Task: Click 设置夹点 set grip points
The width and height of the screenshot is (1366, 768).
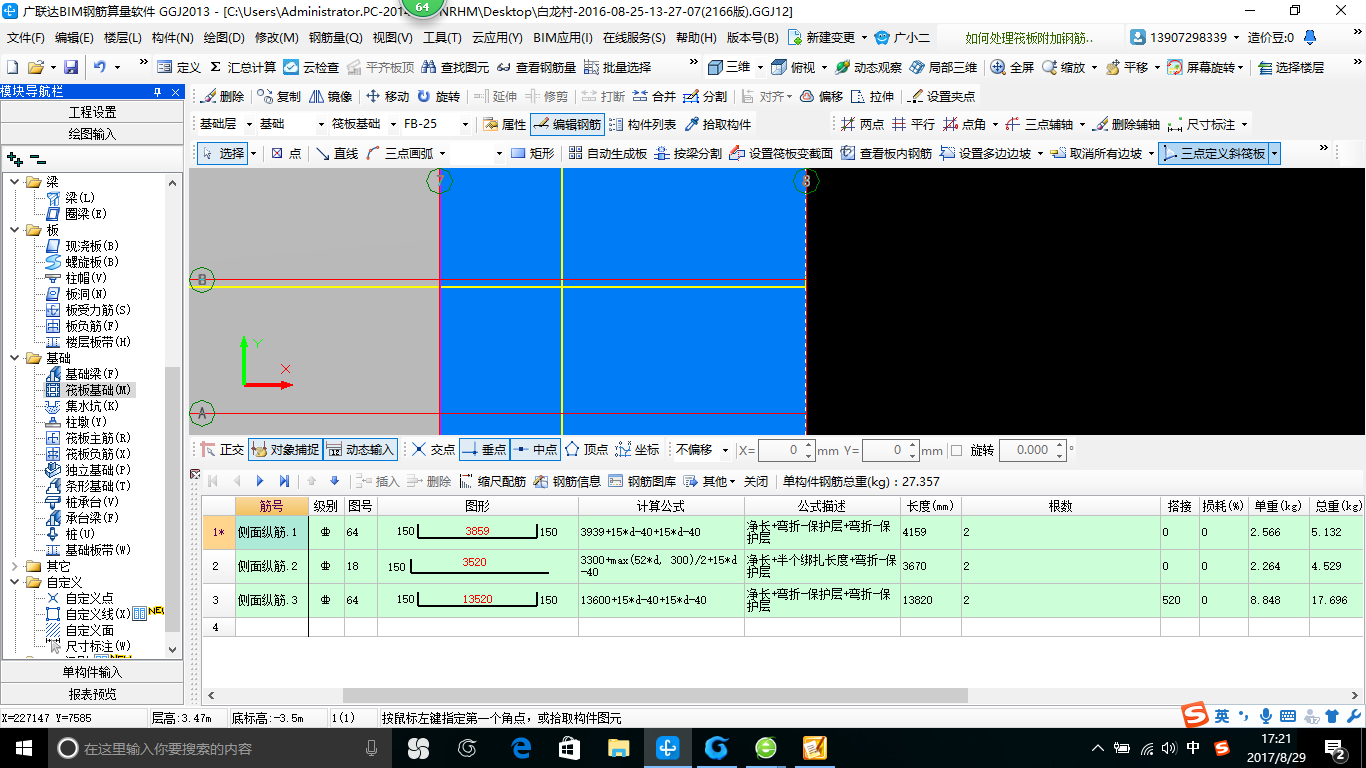Action: point(941,97)
